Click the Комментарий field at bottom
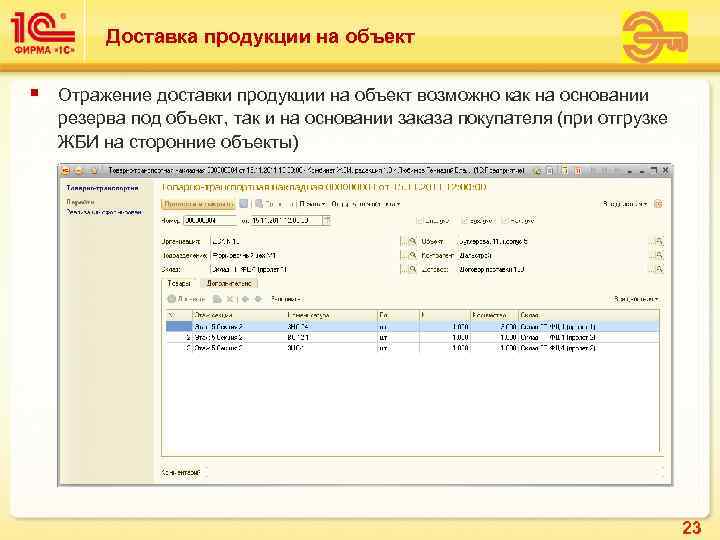 click(433, 472)
